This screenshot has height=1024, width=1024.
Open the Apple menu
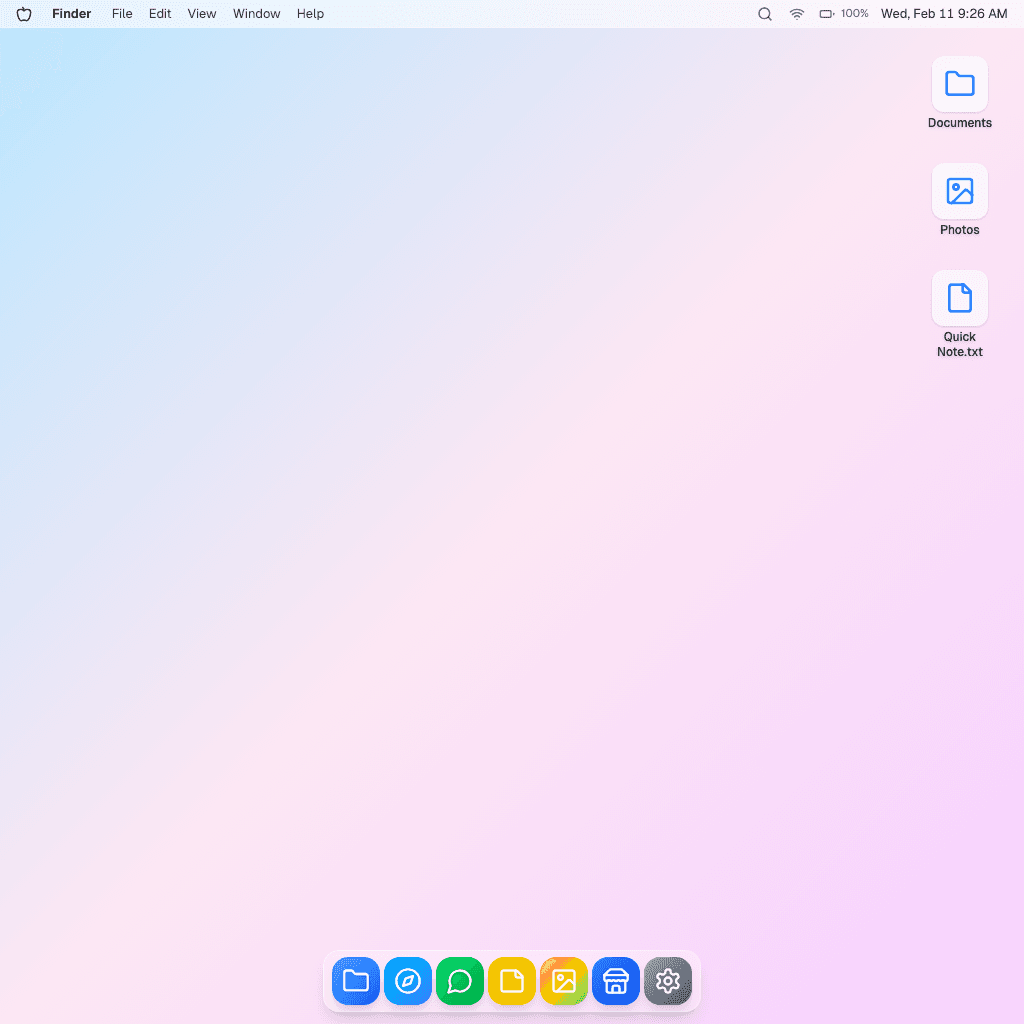(23, 14)
